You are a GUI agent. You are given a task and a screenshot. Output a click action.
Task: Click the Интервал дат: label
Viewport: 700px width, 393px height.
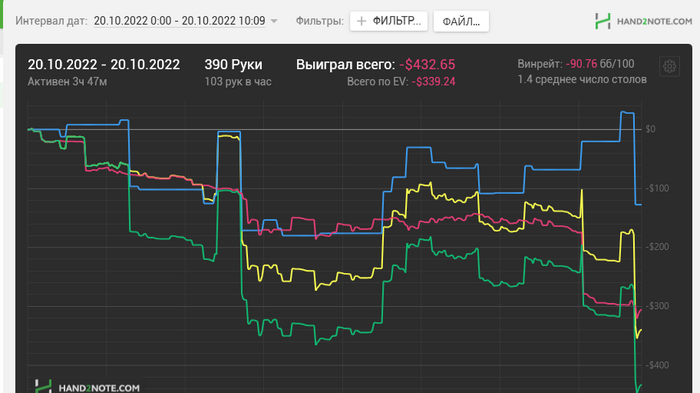click(51, 21)
